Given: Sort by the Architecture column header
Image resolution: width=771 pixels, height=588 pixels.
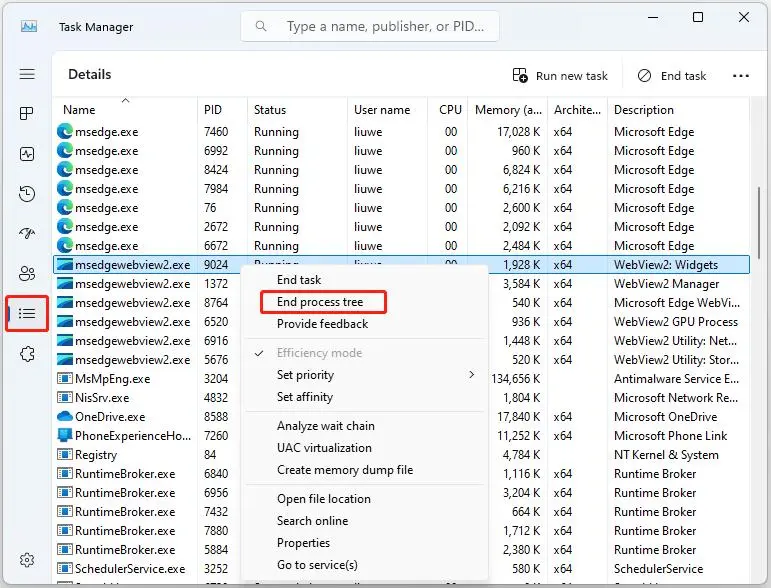Looking at the screenshot, I should (577, 110).
